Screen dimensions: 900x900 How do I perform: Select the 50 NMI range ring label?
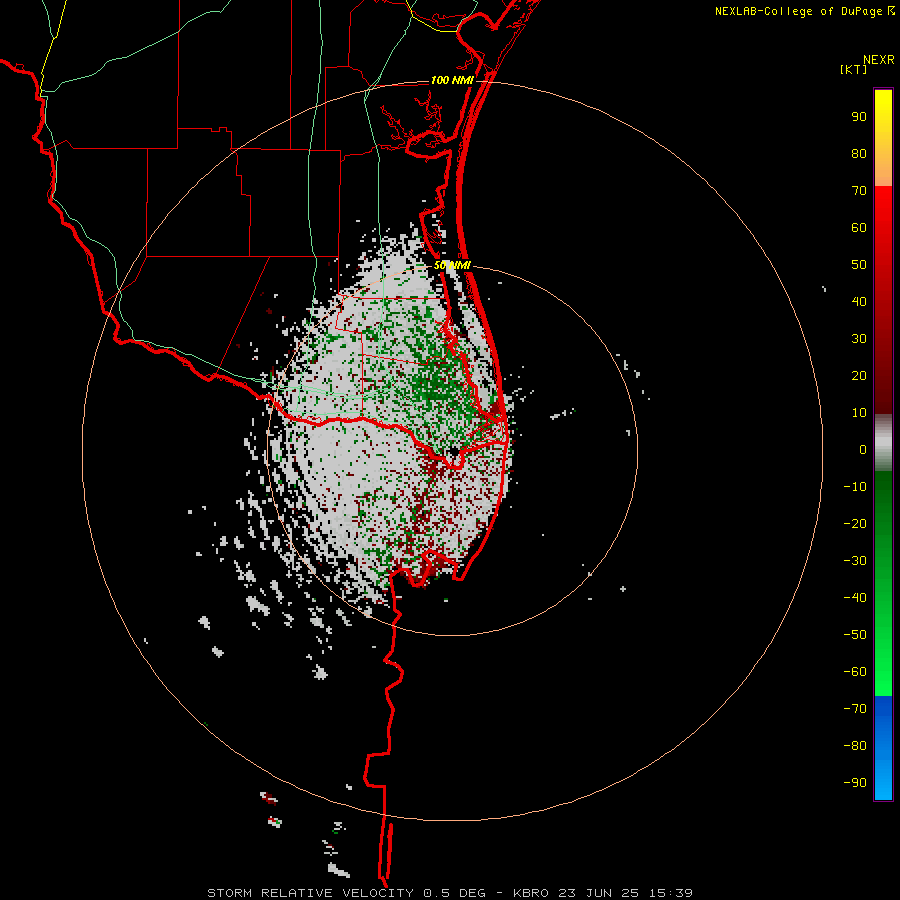tap(452, 265)
